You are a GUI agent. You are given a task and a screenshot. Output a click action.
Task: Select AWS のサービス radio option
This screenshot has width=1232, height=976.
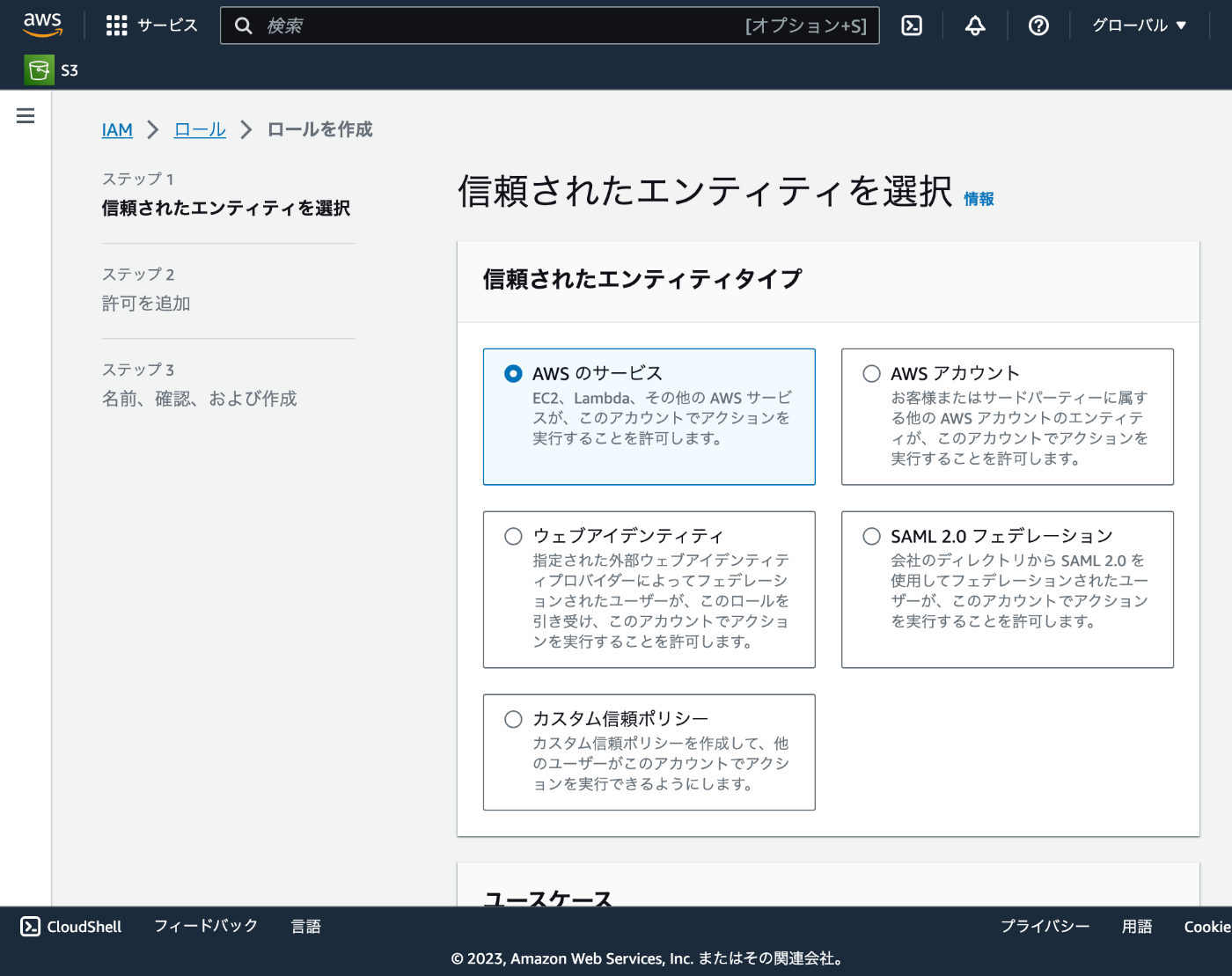[x=513, y=374]
